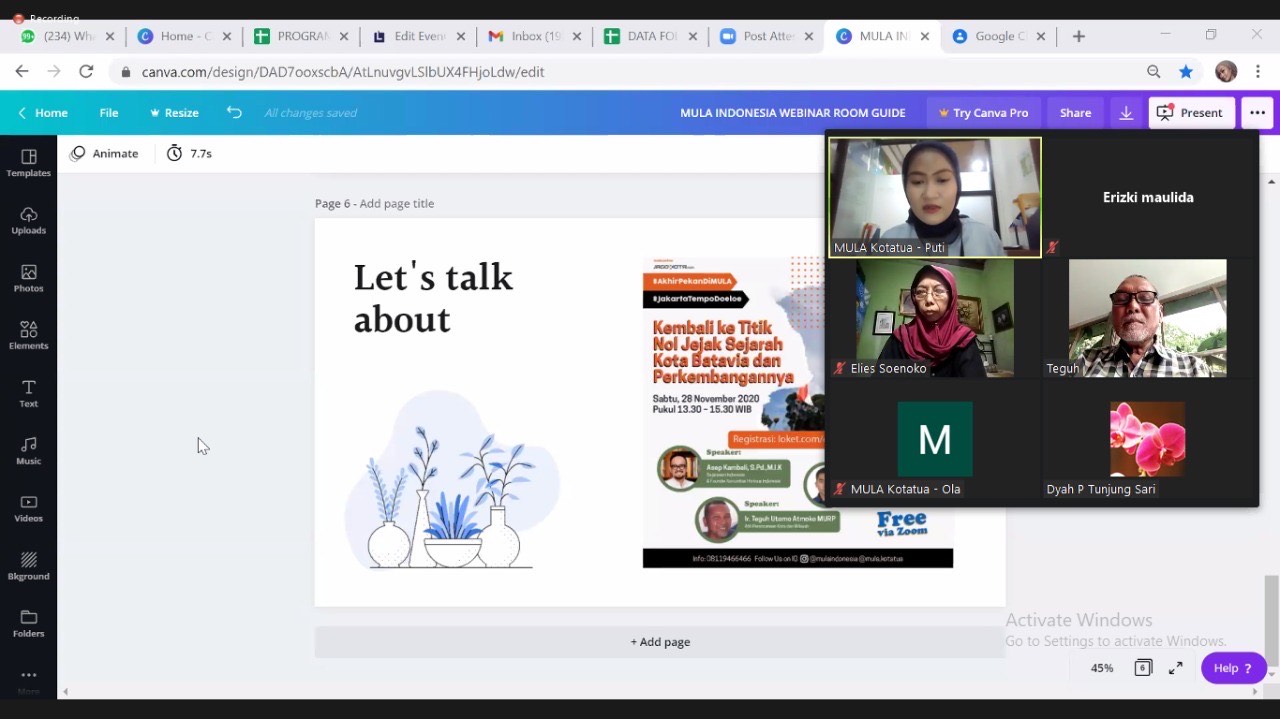Click the Present button
Viewport: 1280px width, 719px height.
point(1192,113)
